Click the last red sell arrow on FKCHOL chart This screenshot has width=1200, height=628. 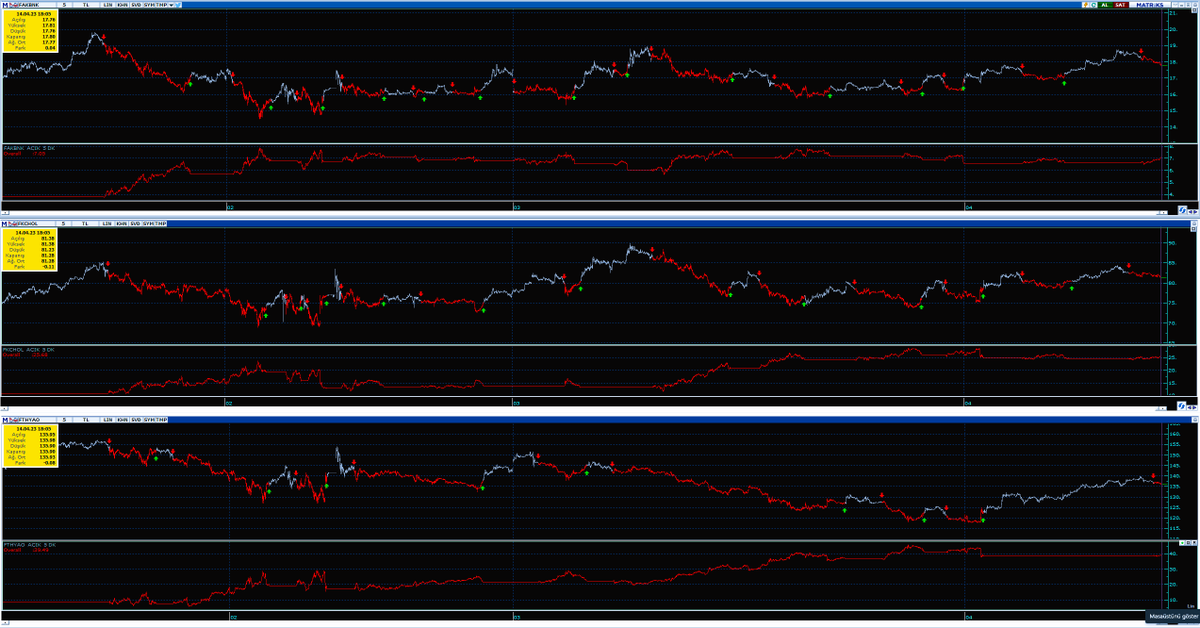click(x=1127, y=265)
